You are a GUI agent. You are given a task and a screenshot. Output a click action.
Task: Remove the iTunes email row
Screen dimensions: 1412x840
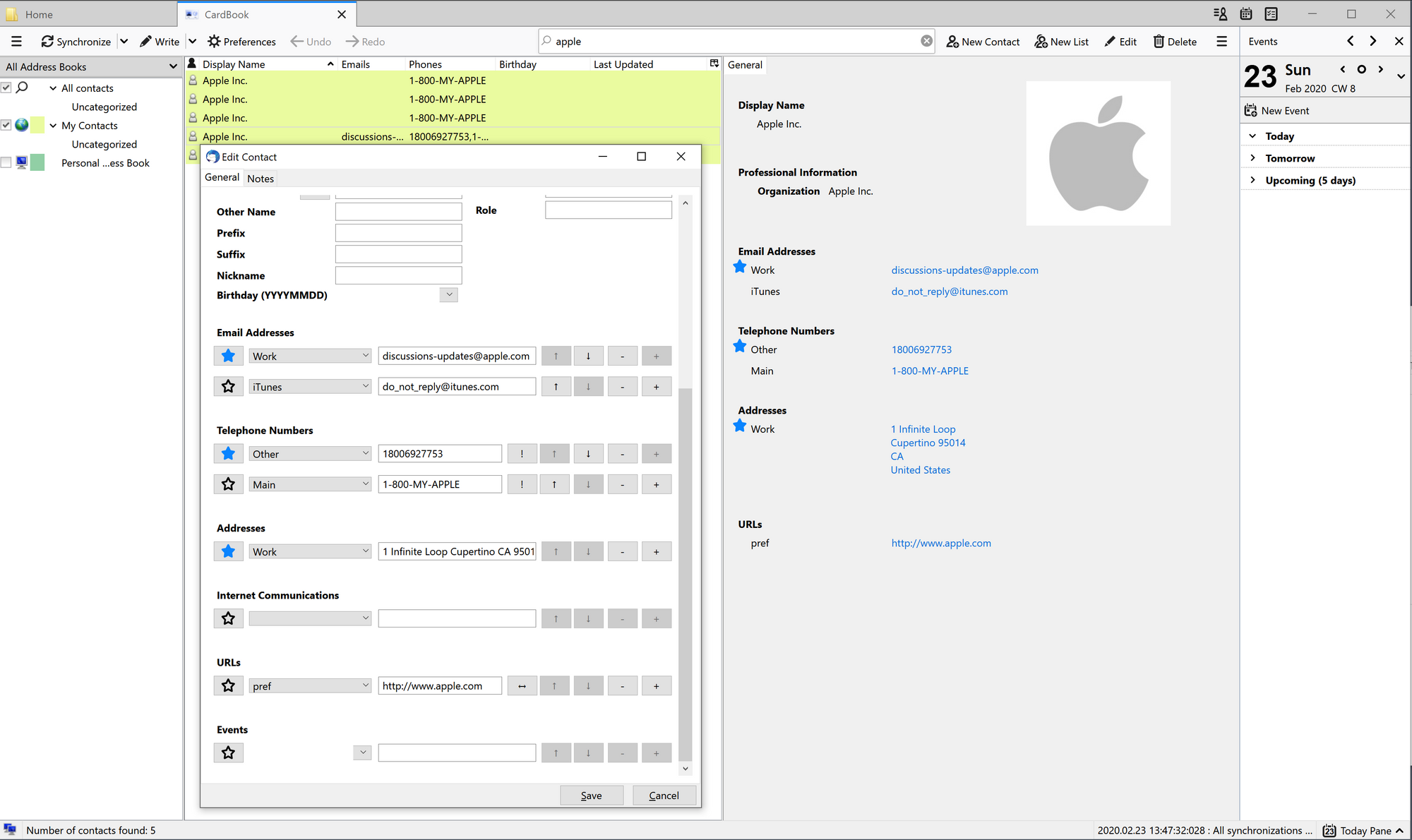623,387
